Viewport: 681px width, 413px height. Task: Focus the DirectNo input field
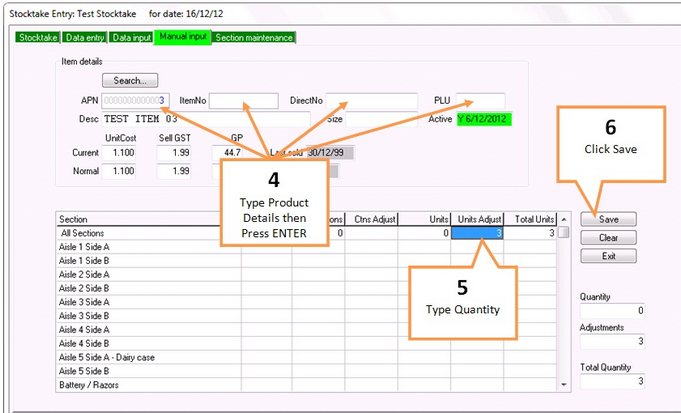372,101
